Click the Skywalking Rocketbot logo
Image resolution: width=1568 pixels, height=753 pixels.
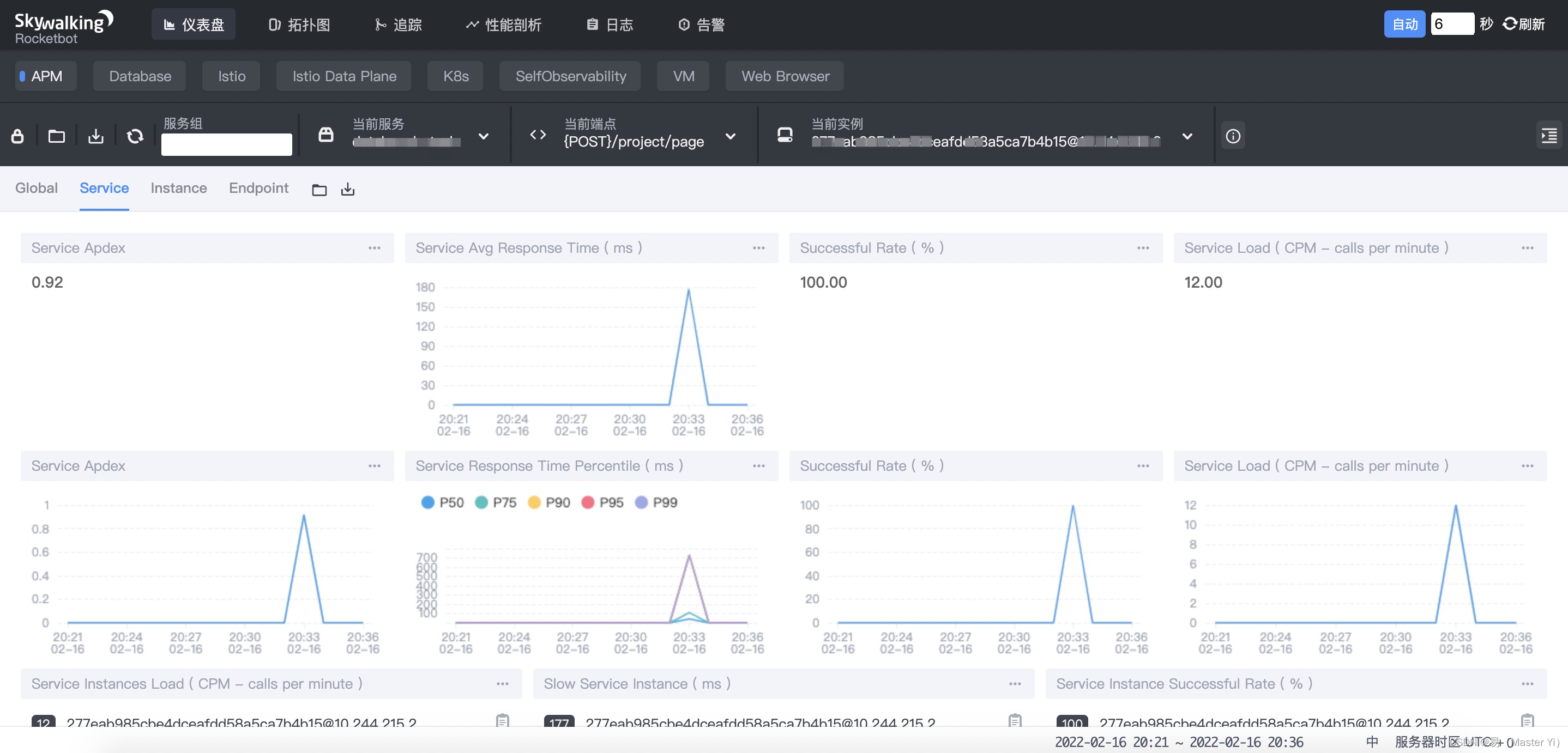click(x=63, y=27)
